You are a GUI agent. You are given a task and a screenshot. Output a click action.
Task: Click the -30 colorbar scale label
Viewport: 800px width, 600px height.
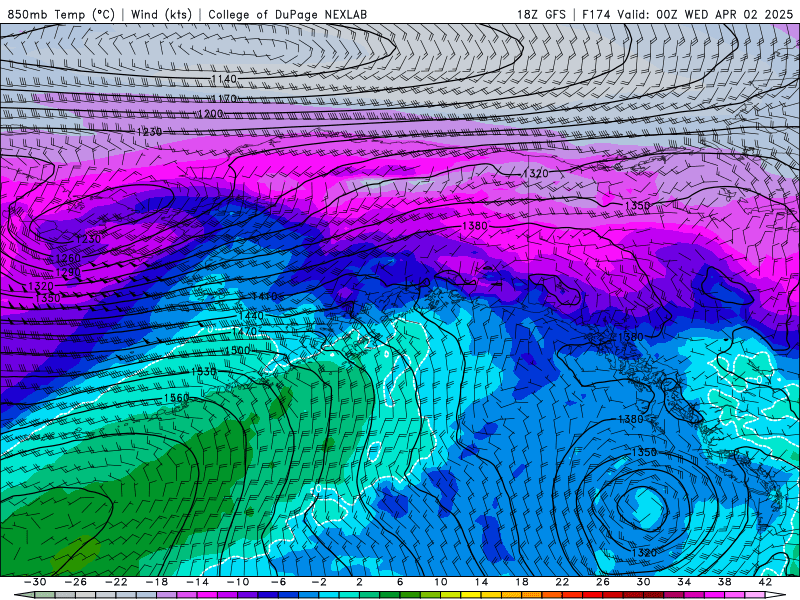pyautogui.click(x=35, y=582)
